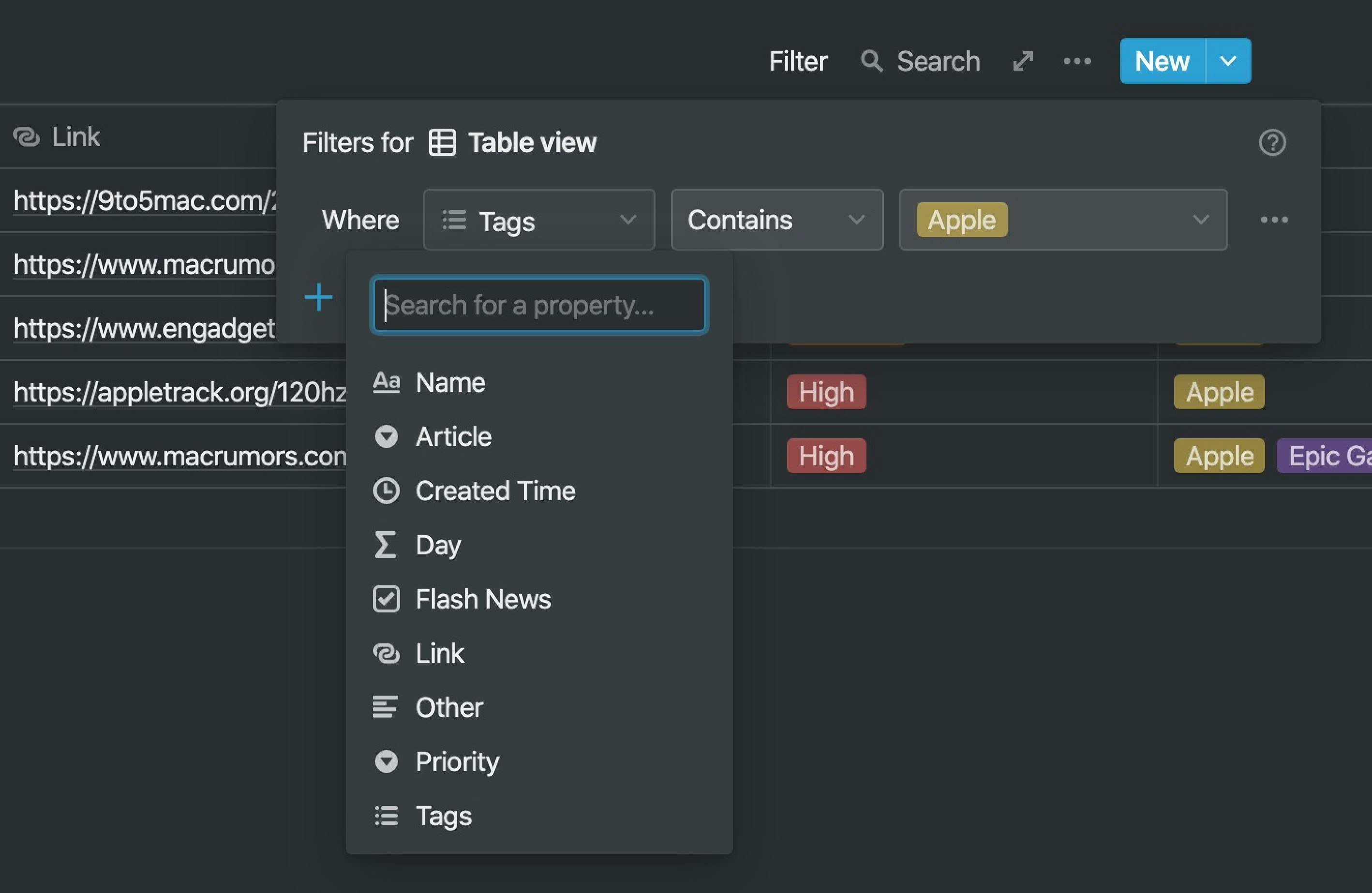
Task: Click the filter rule options ellipsis
Action: coord(1275,220)
